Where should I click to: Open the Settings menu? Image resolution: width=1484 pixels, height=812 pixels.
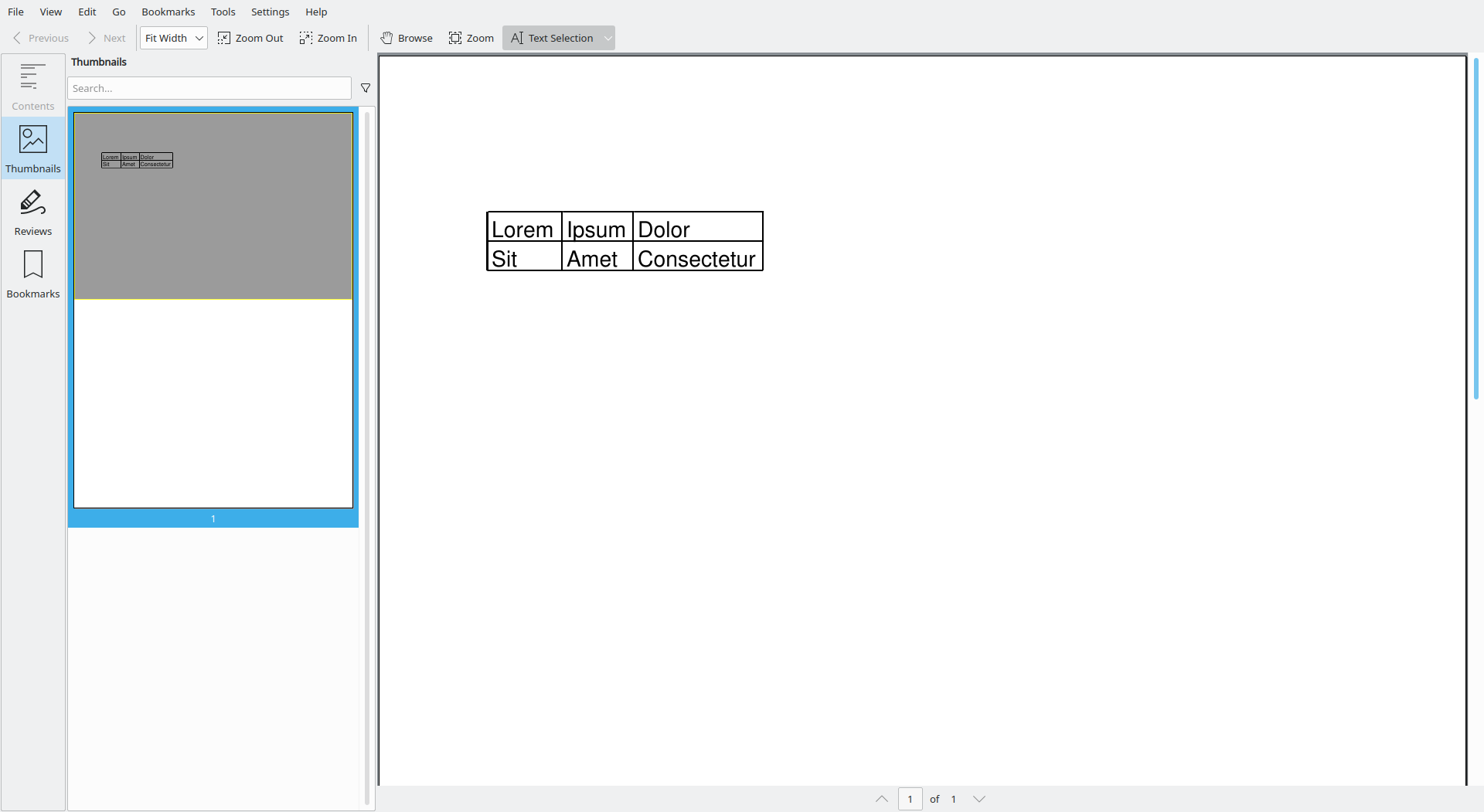[x=271, y=12]
